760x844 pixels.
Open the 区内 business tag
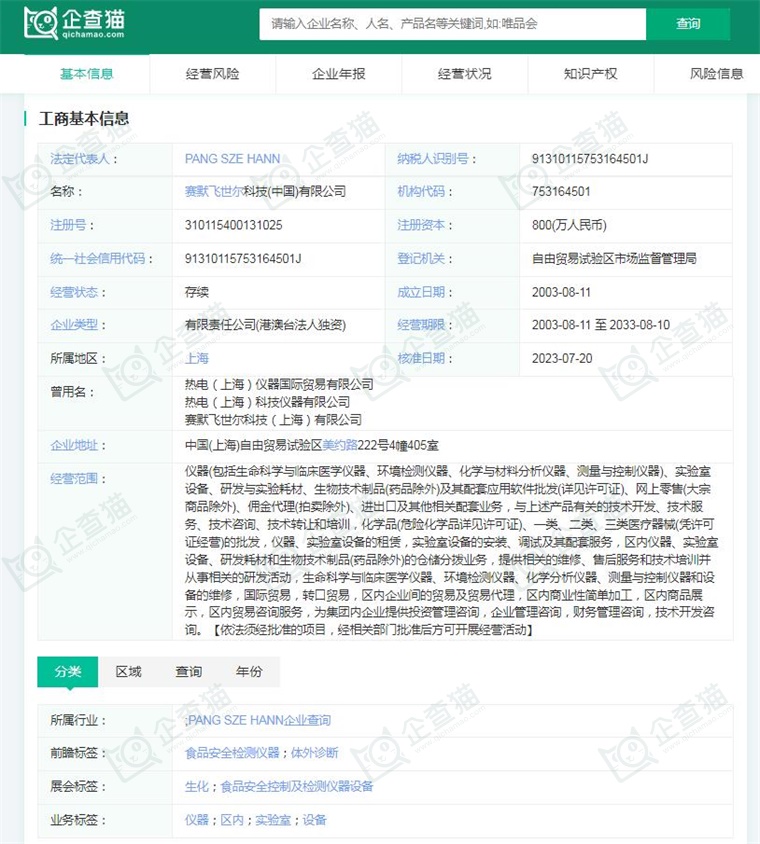(232, 820)
